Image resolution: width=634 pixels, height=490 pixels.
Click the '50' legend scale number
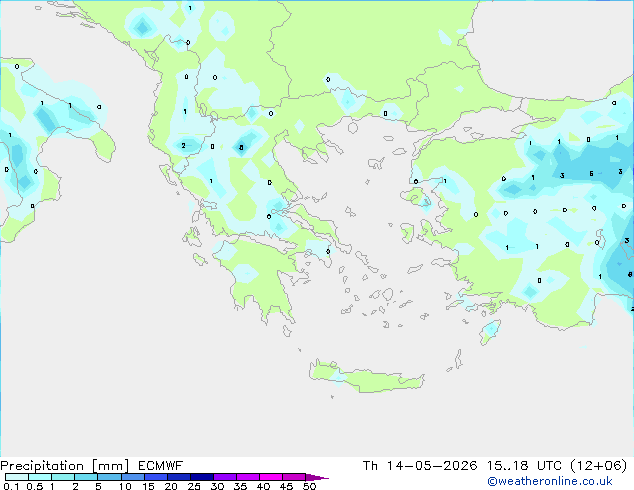tap(309, 486)
